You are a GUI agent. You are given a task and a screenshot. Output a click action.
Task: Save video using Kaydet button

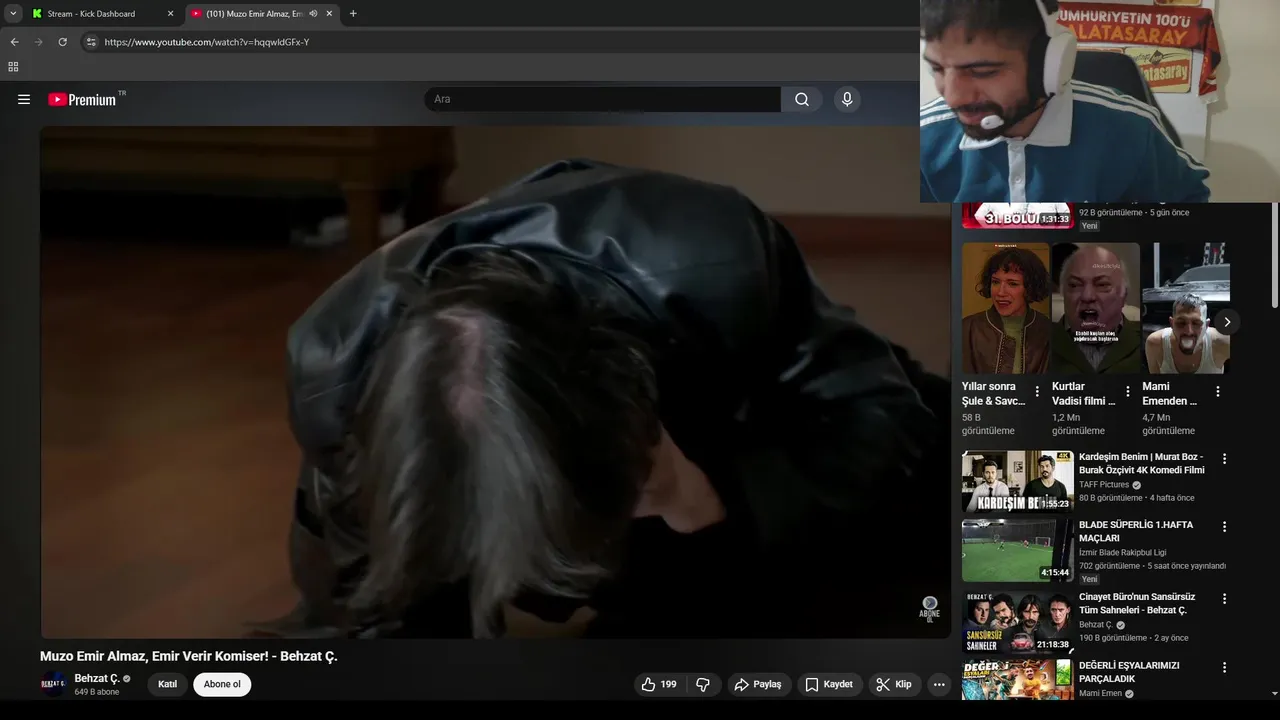(x=829, y=684)
